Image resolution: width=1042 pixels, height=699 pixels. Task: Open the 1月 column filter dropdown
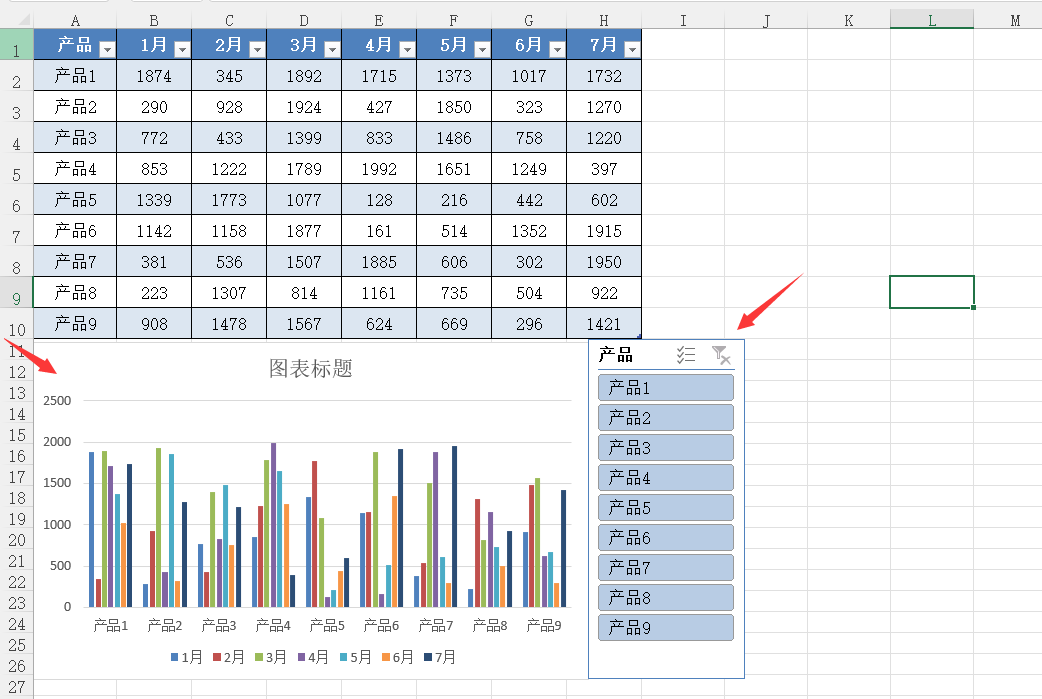182,49
